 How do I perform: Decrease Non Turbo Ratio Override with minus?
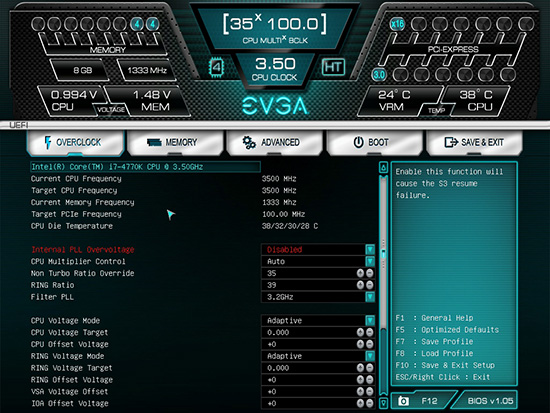click(369, 273)
